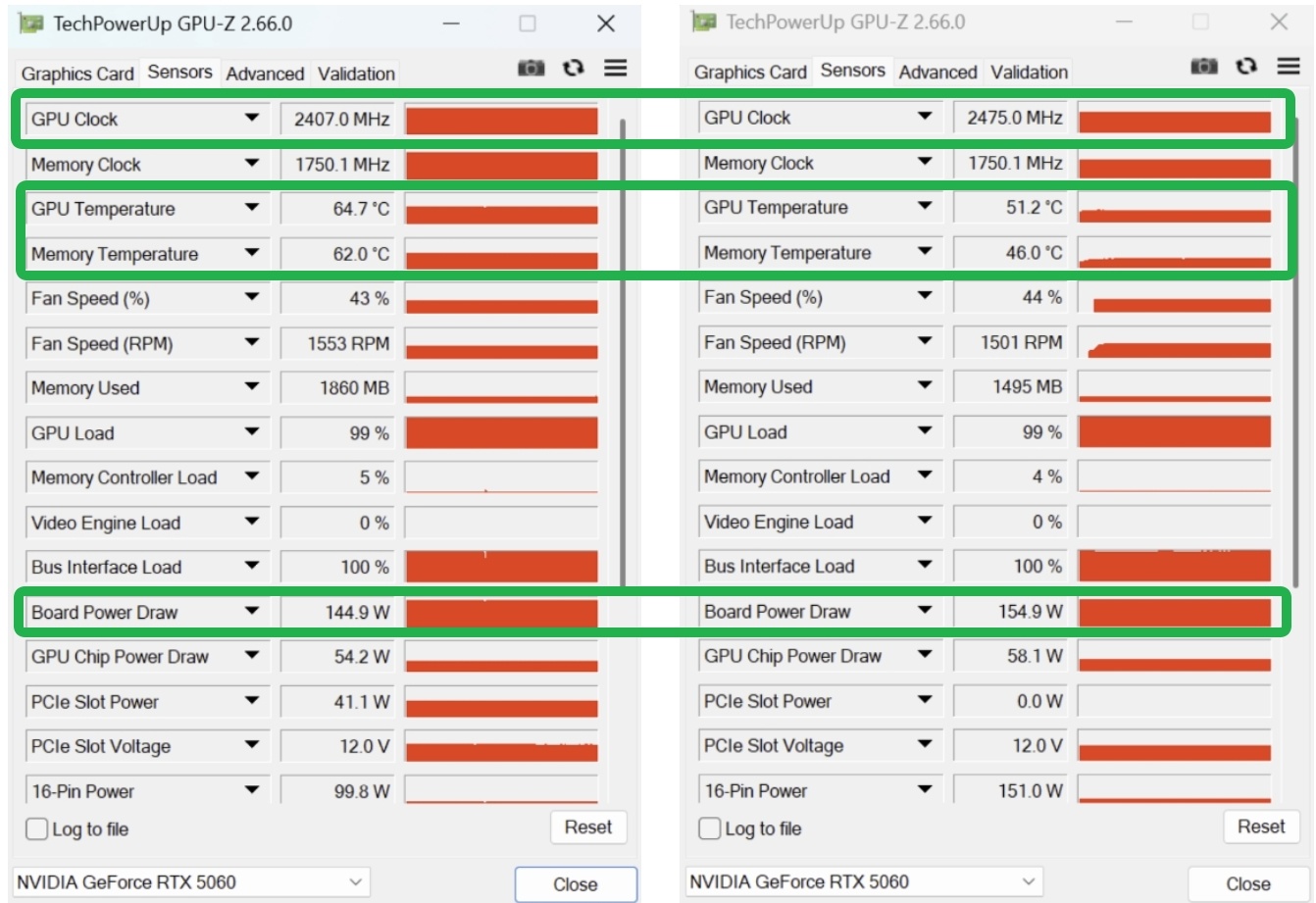Screen dimensions: 1316x903
Task: Click the Reset button in the right window
Action: click(x=1261, y=827)
